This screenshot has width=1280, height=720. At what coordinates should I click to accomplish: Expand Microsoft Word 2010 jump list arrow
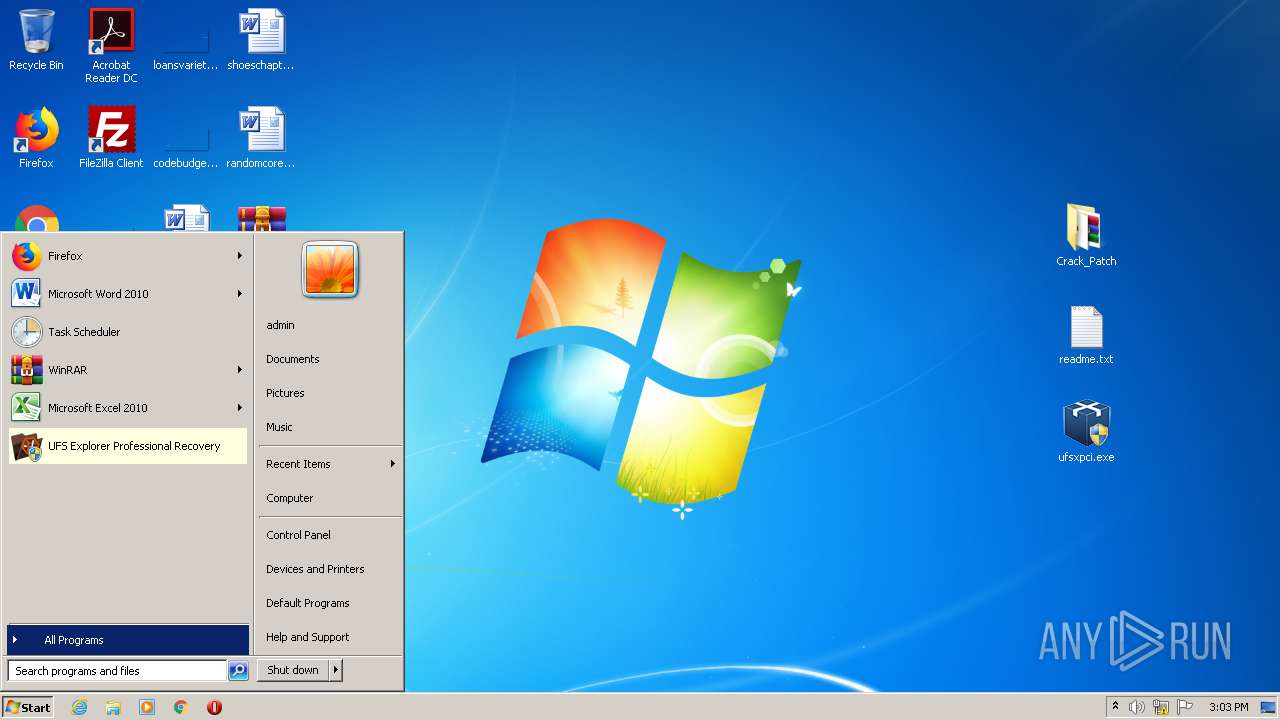coord(240,294)
